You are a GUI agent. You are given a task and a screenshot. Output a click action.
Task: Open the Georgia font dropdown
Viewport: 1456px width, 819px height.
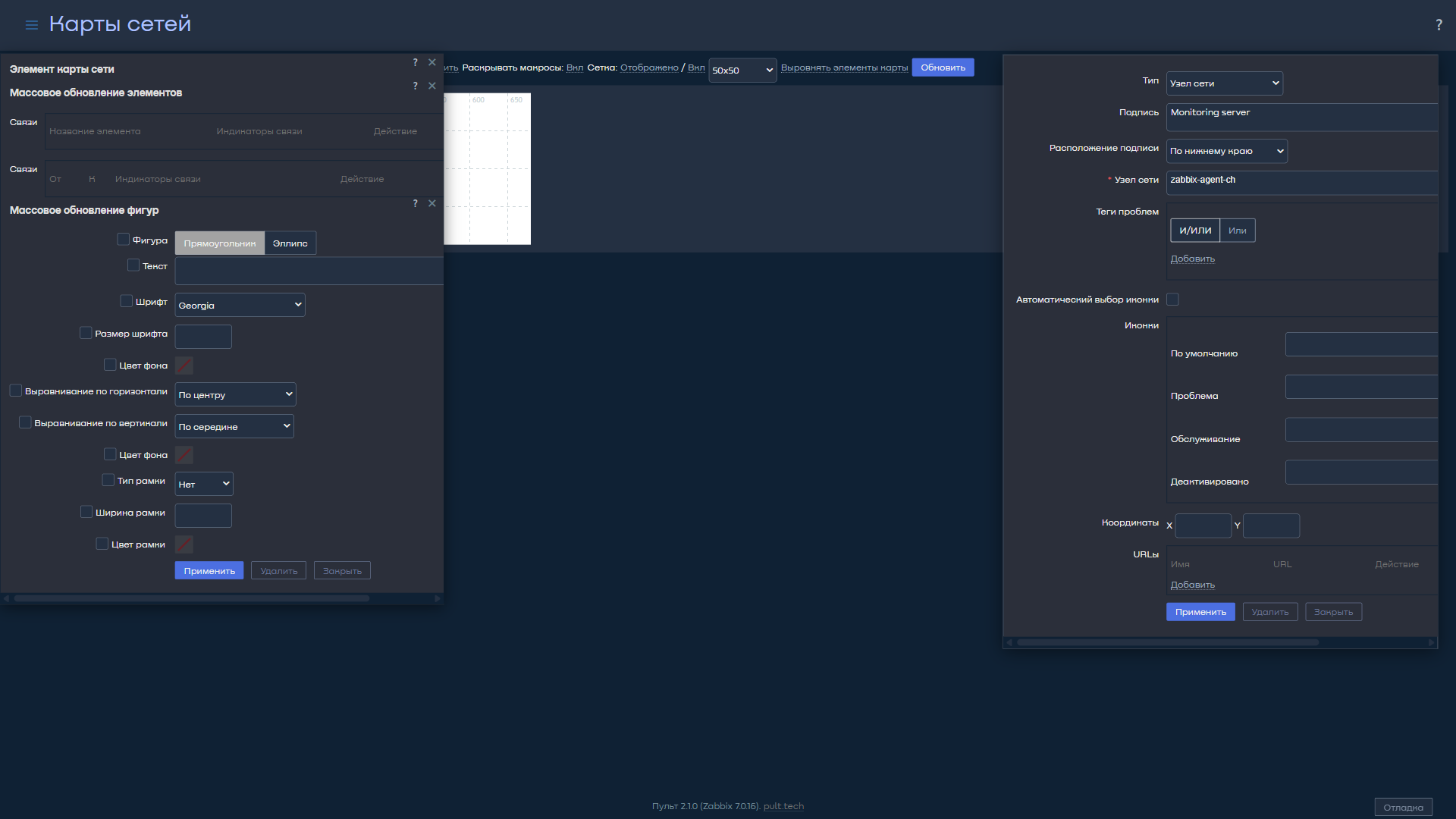[x=240, y=305]
